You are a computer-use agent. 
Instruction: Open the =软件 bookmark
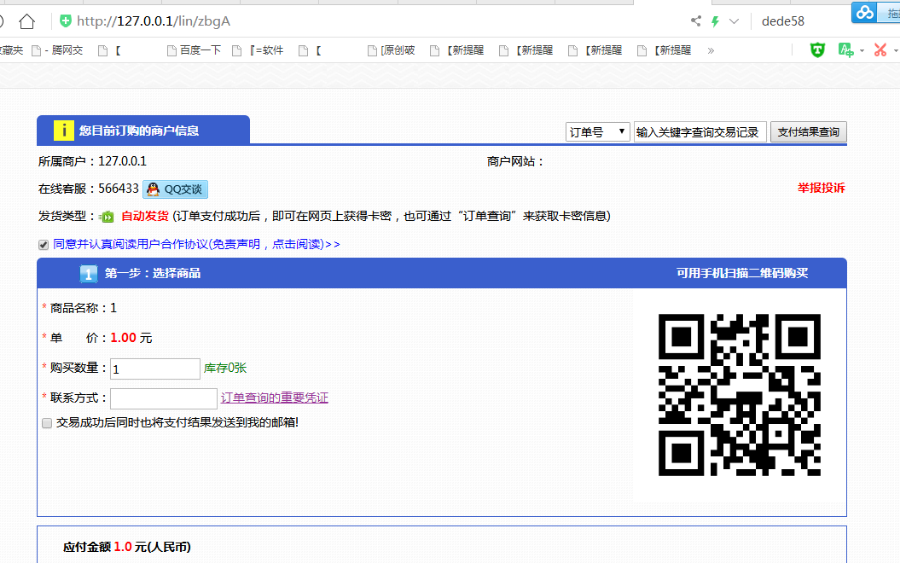(x=258, y=51)
